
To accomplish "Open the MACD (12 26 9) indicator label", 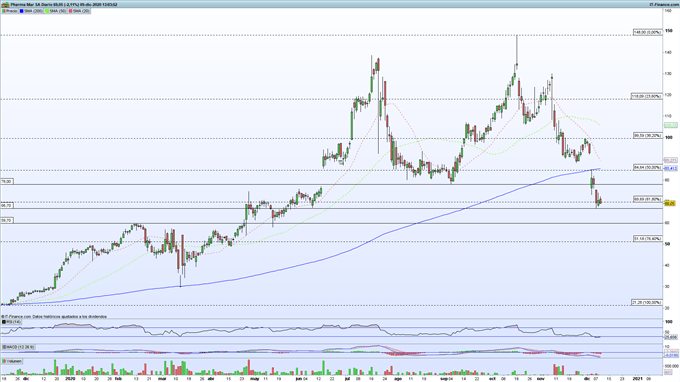I will (x=19, y=347).
